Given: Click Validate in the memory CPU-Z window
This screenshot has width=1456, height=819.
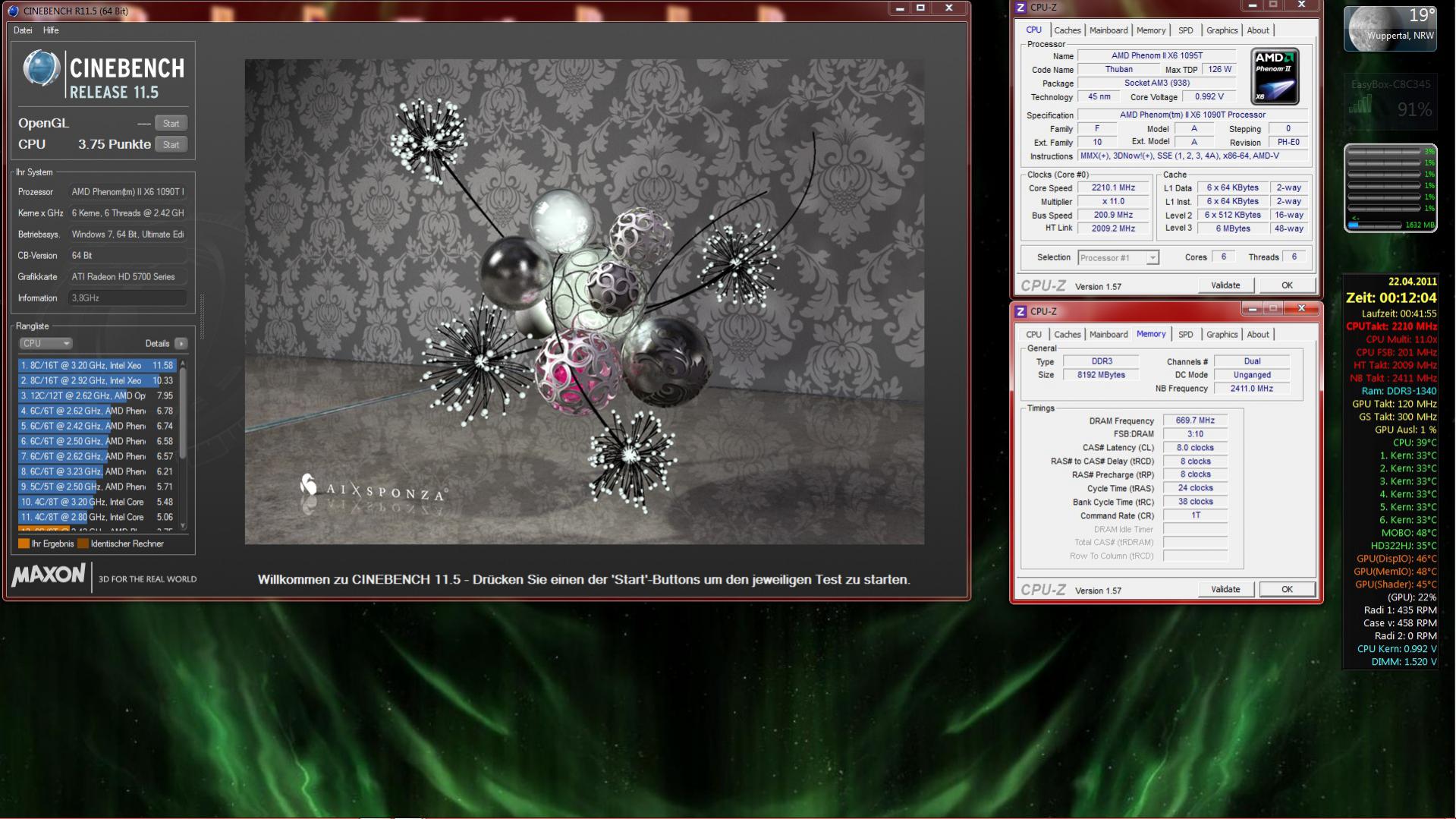Looking at the screenshot, I should tap(1225, 589).
